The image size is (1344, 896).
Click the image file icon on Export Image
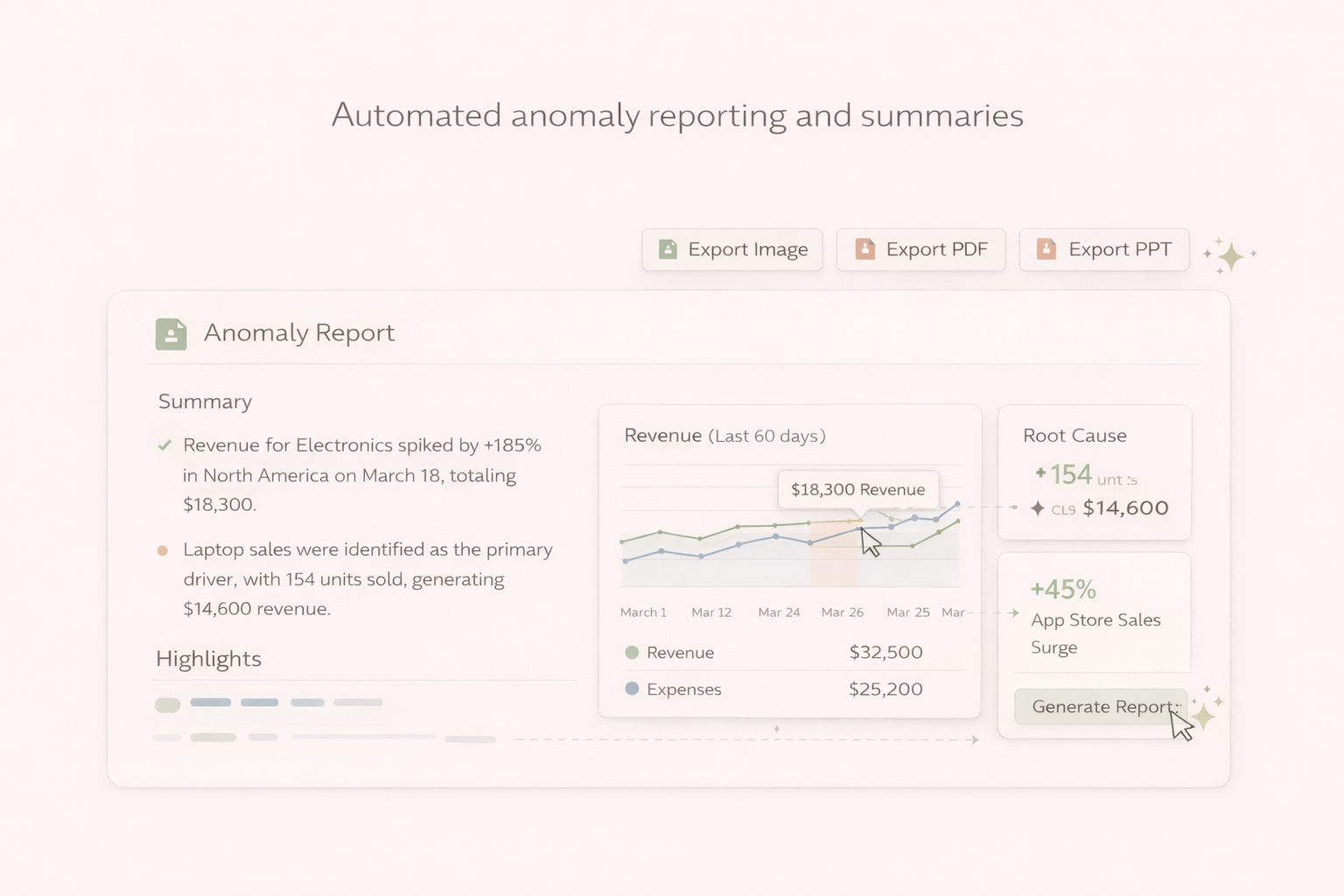(x=668, y=249)
